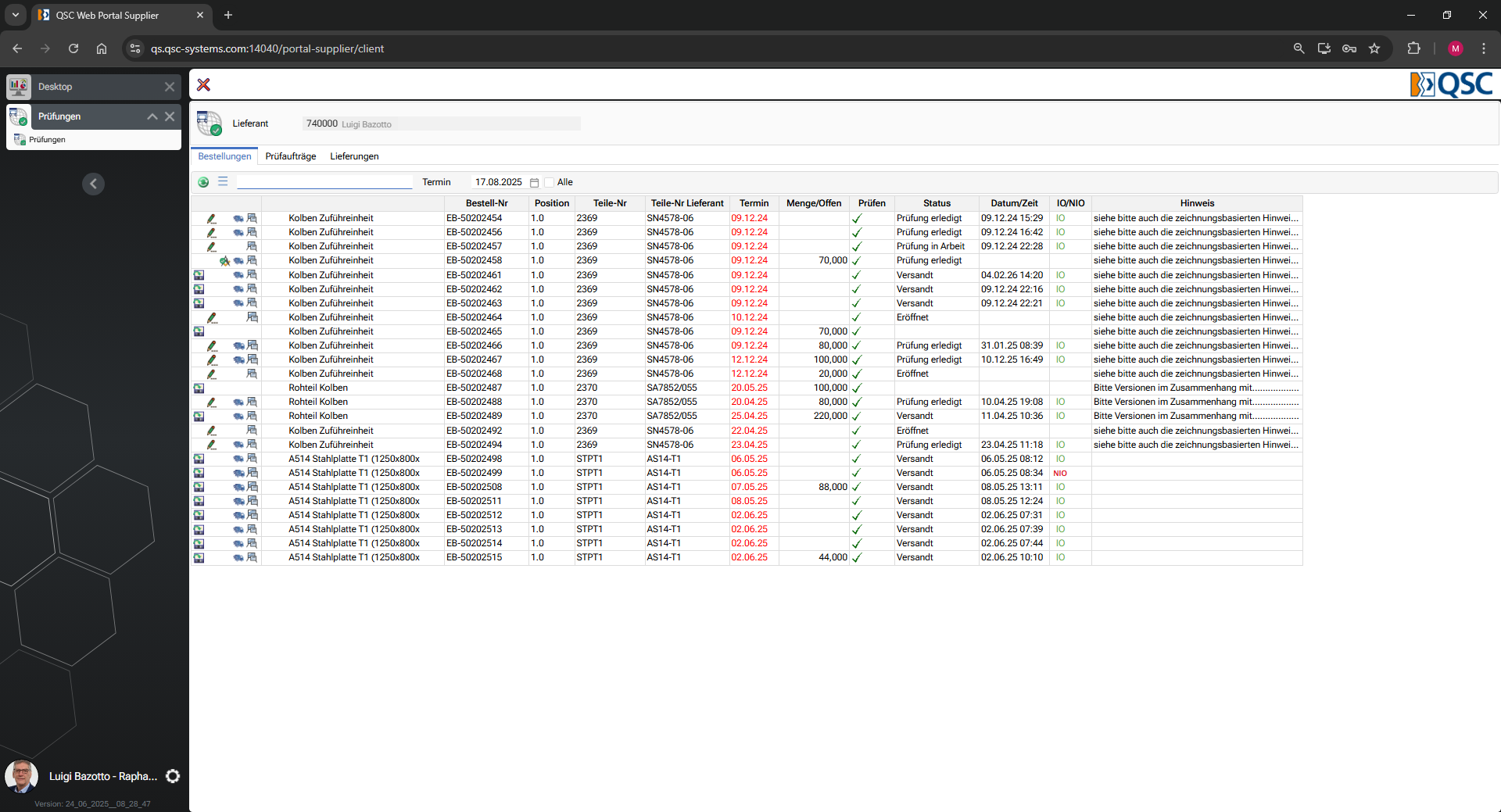Image resolution: width=1501 pixels, height=812 pixels.
Task: Click the green refresh icon beside the list toolbar
Action: [x=203, y=182]
